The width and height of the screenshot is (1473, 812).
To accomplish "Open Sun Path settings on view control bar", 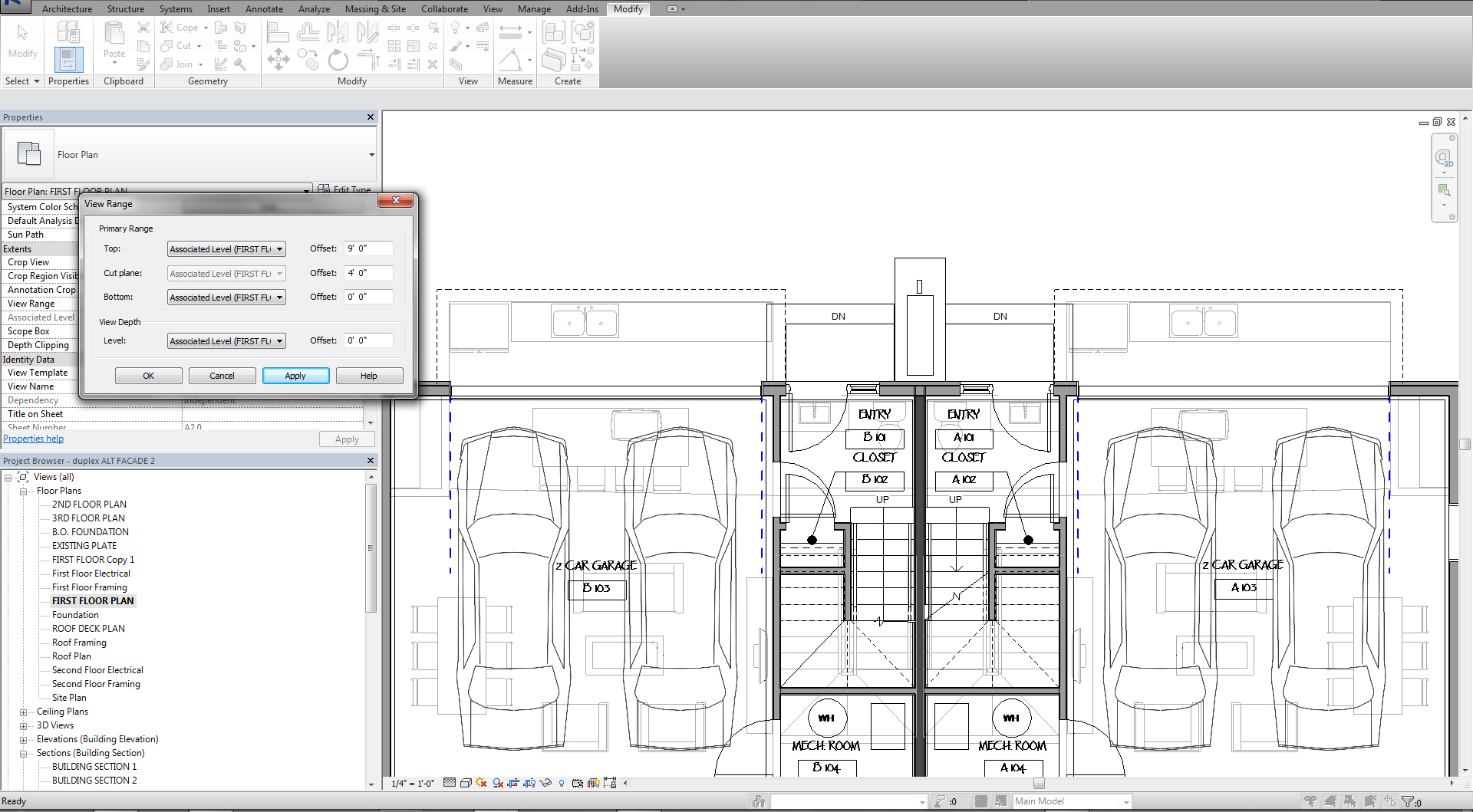I will pyautogui.click(x=481, y=783).
